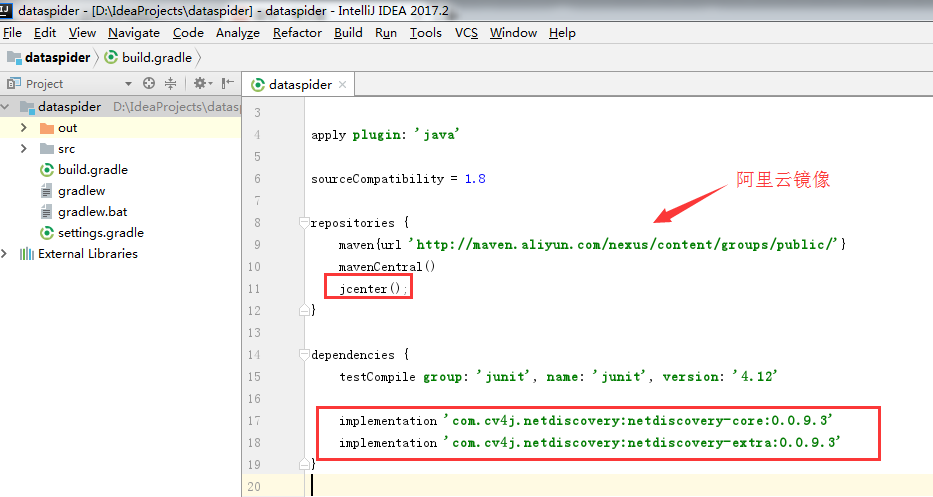Click the aliyun maven URL string

(x=622, y=244)
